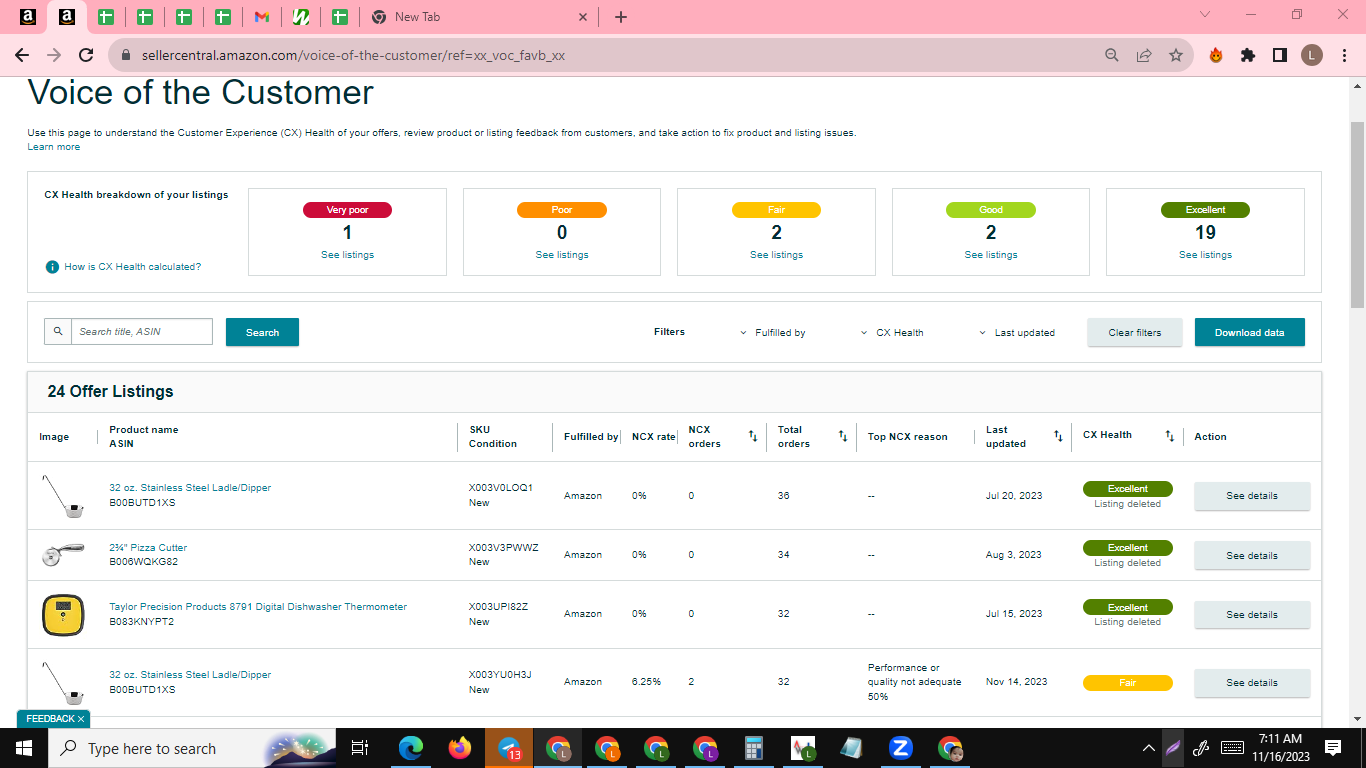Open the tab search chevron

[1205, 15]
